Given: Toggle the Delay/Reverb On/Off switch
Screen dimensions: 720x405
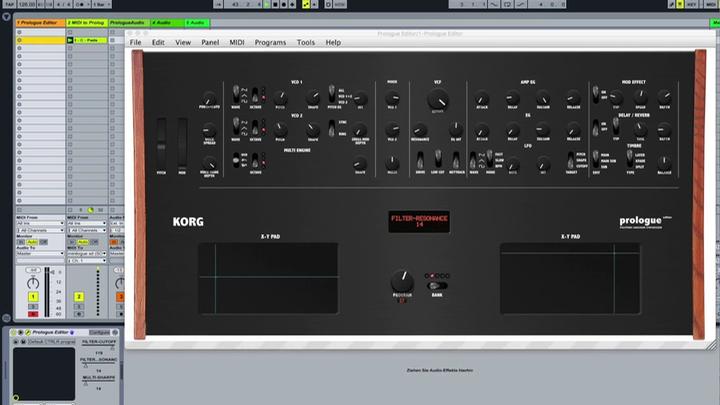Looking at the screenshot, I should (595, 127).
